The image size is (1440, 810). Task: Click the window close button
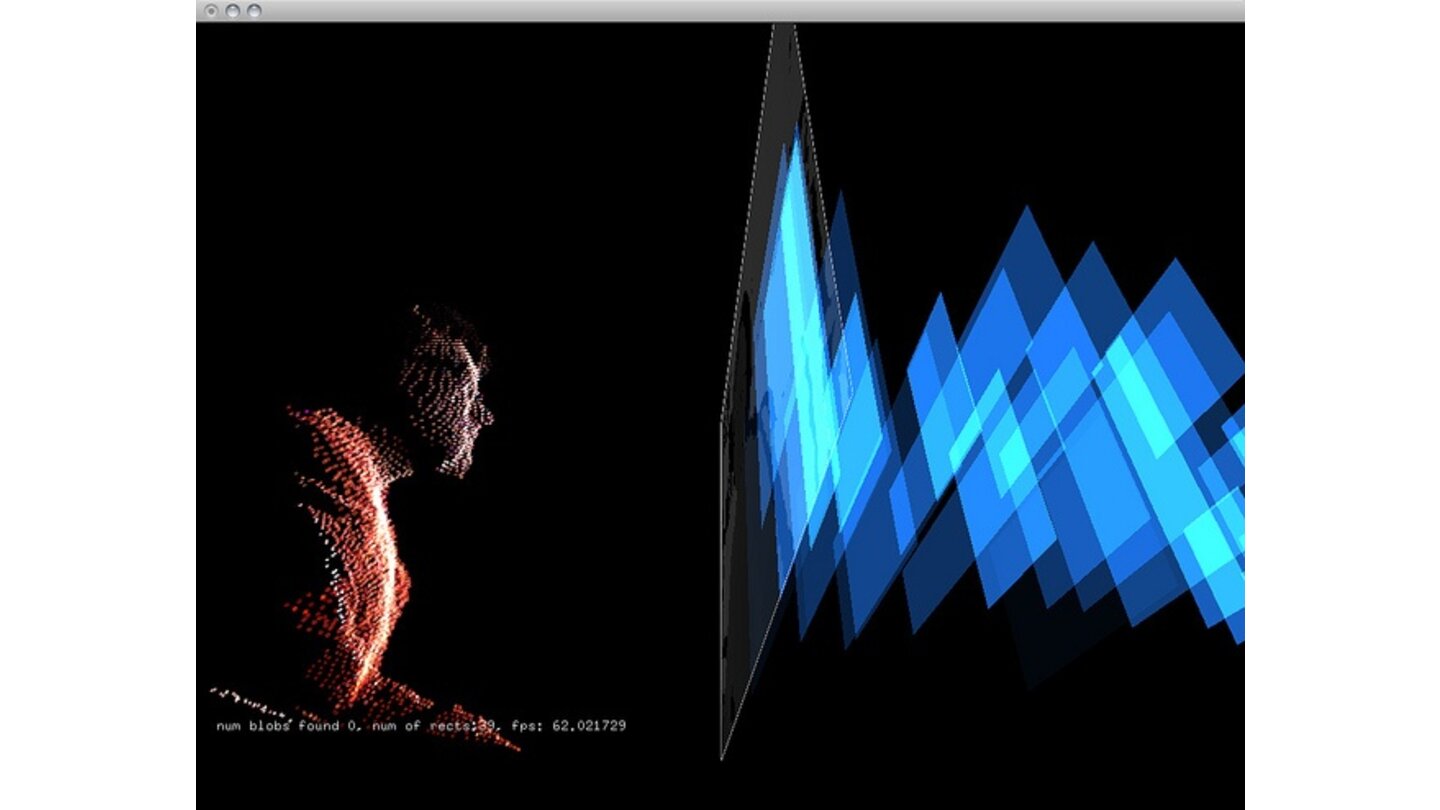tap(211, 11)
